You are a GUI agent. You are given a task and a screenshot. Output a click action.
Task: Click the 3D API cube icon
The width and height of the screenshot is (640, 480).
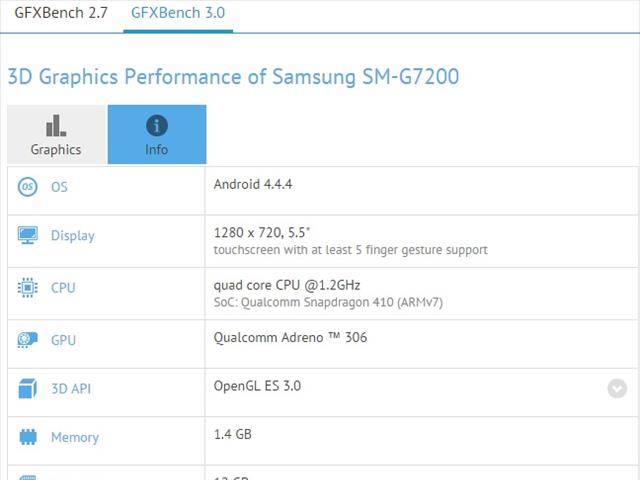28,388
